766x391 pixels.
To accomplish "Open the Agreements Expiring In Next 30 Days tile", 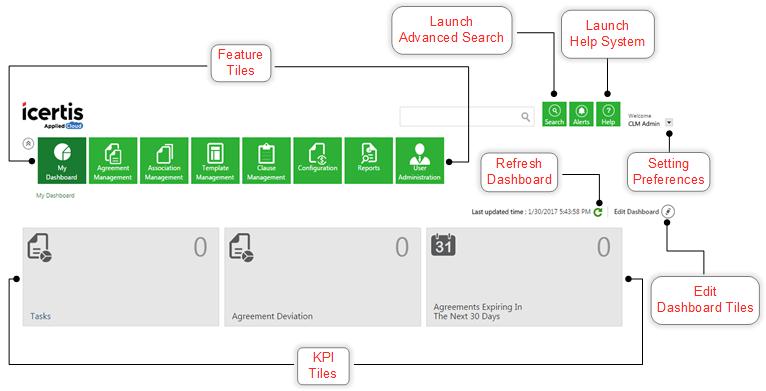I will tap(524, 277).
